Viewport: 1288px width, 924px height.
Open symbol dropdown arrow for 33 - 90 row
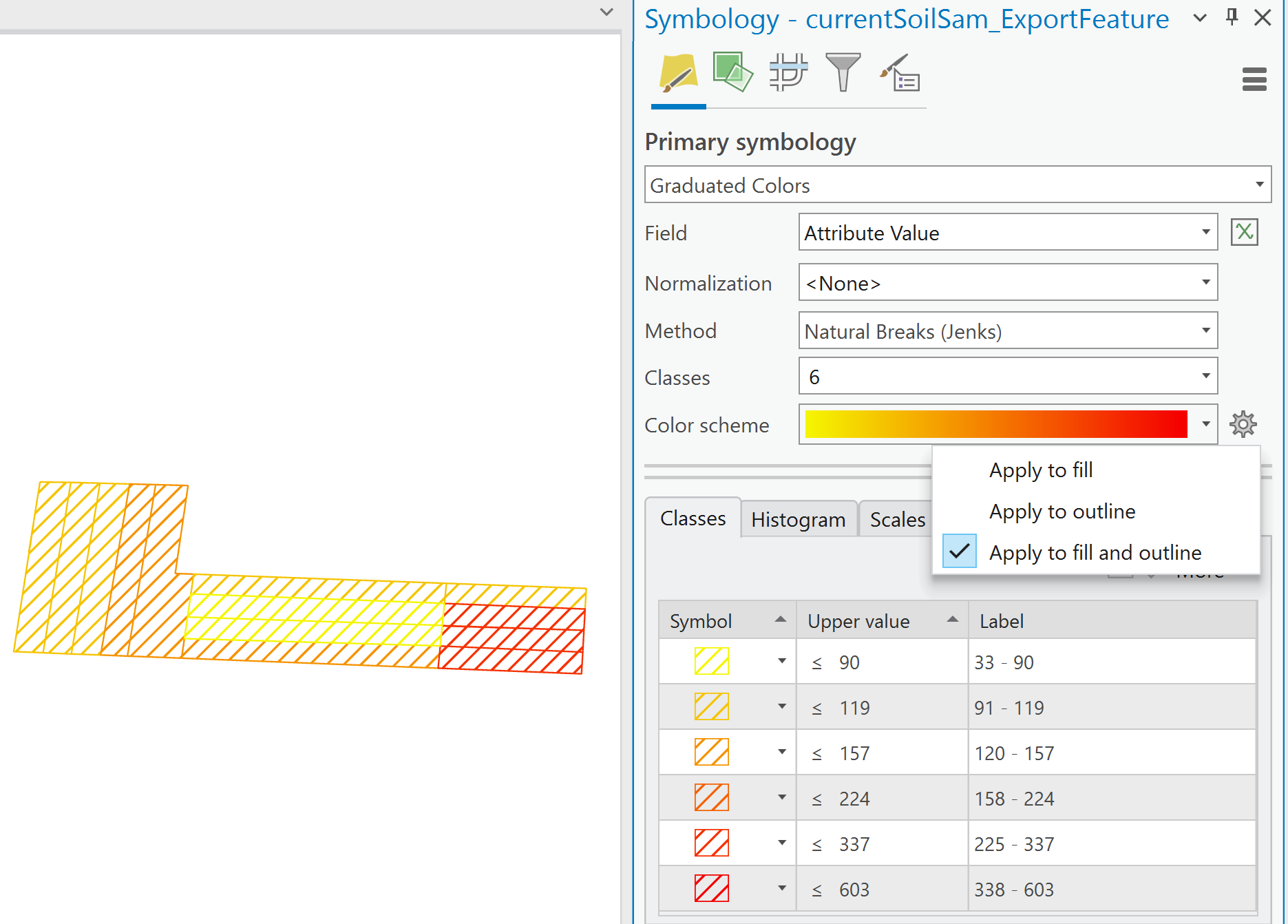(x=782, y=661)
